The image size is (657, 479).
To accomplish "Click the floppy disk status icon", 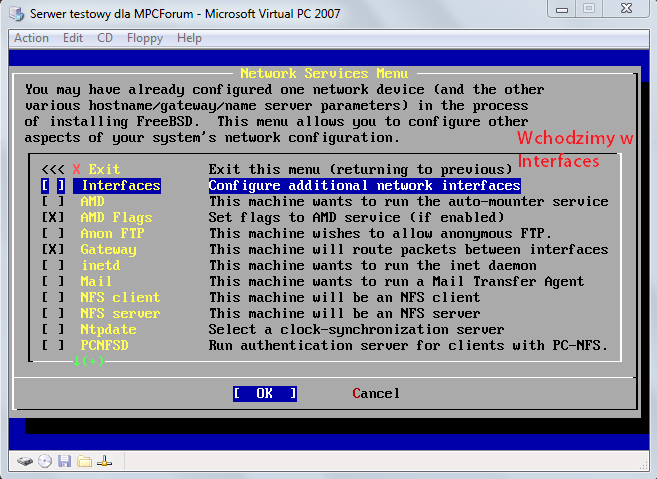I will (65, 461).
